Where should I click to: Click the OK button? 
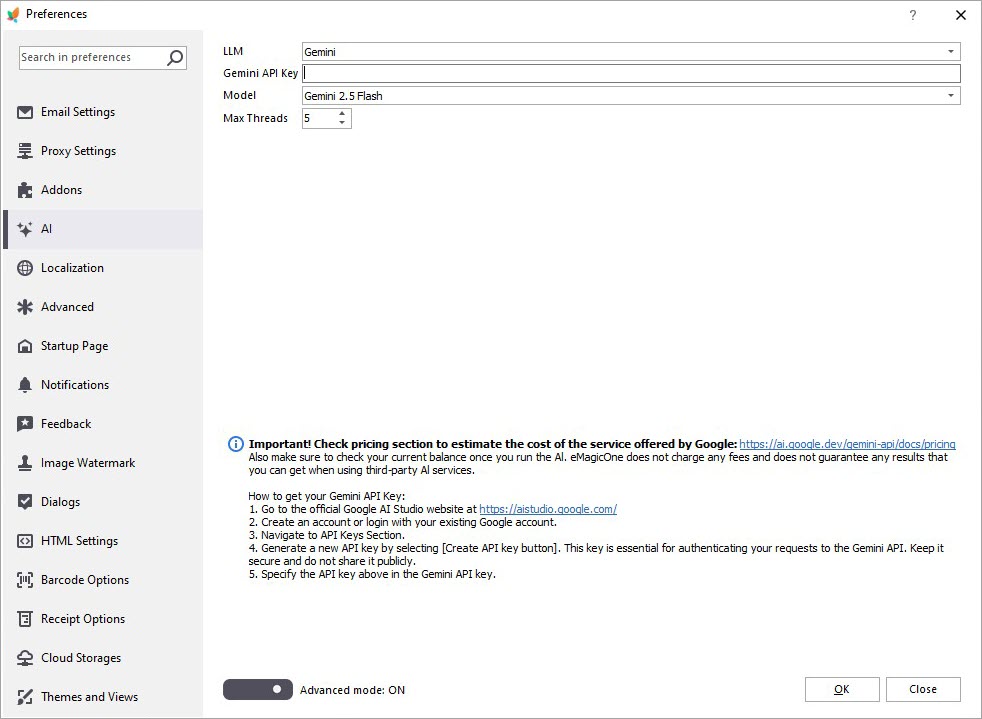click(842, 690)
